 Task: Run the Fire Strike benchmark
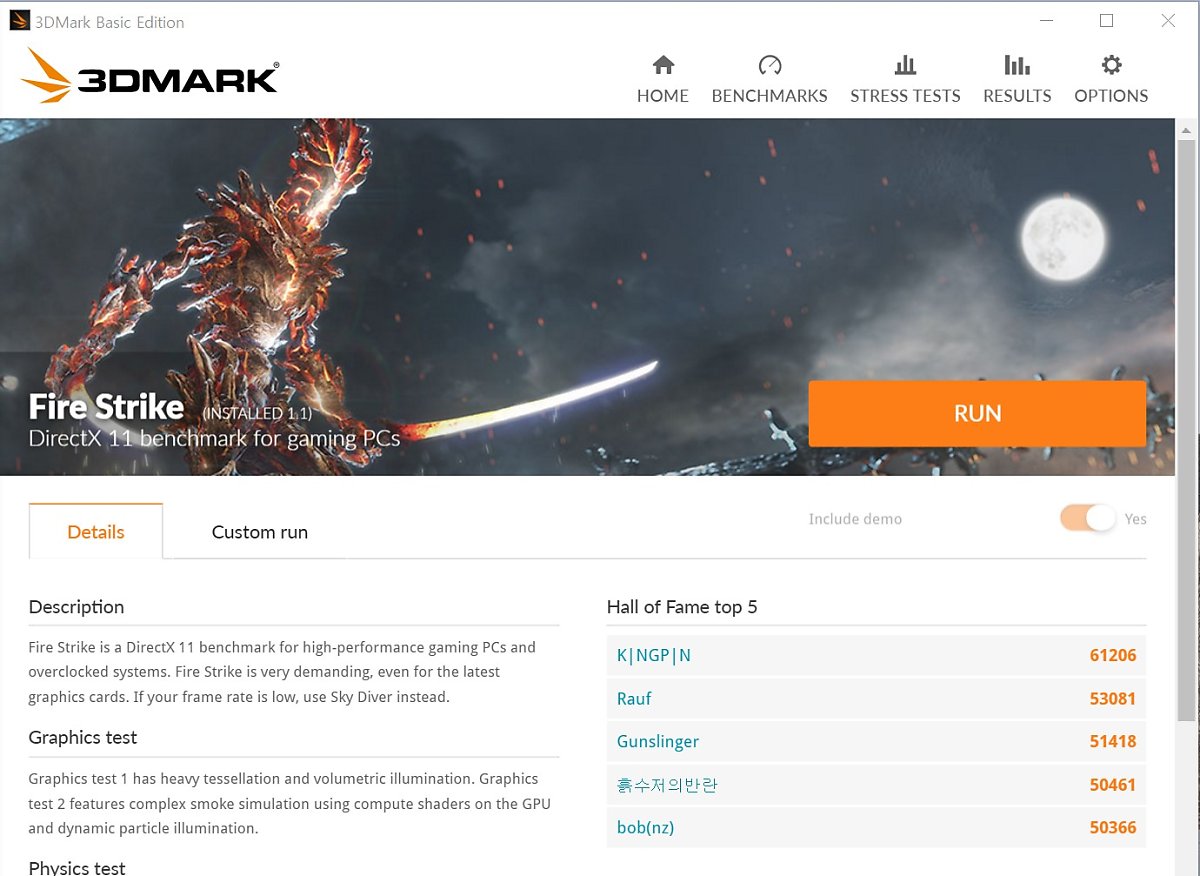tap(977, 413)
